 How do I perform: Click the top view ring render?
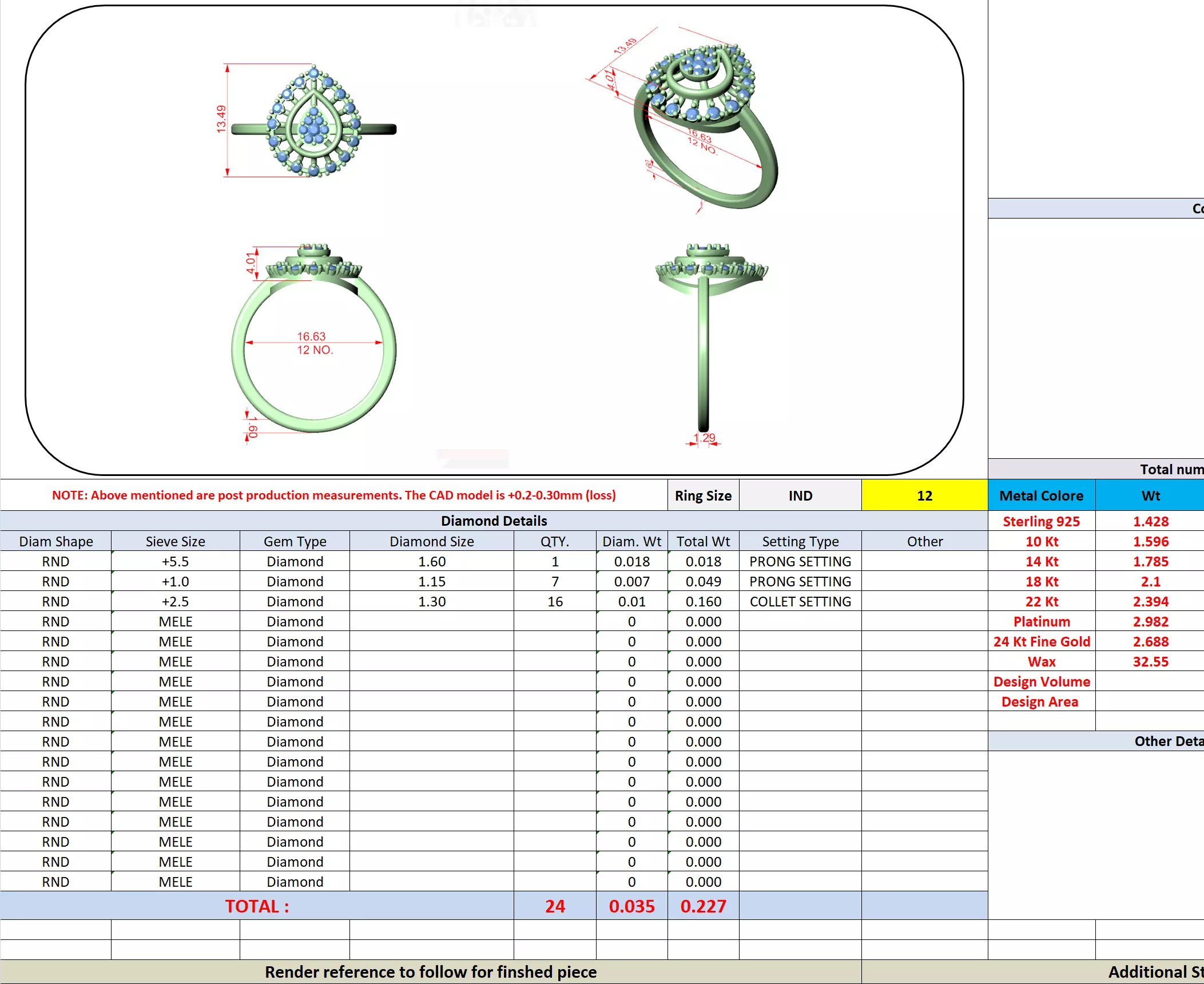coord(313,121)
